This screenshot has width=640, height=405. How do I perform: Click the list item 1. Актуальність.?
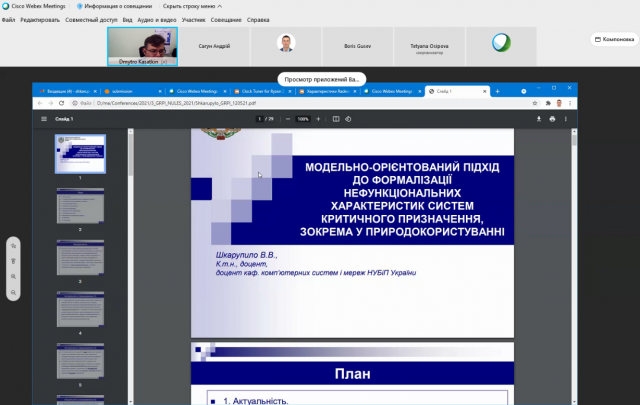coord(256,401)
